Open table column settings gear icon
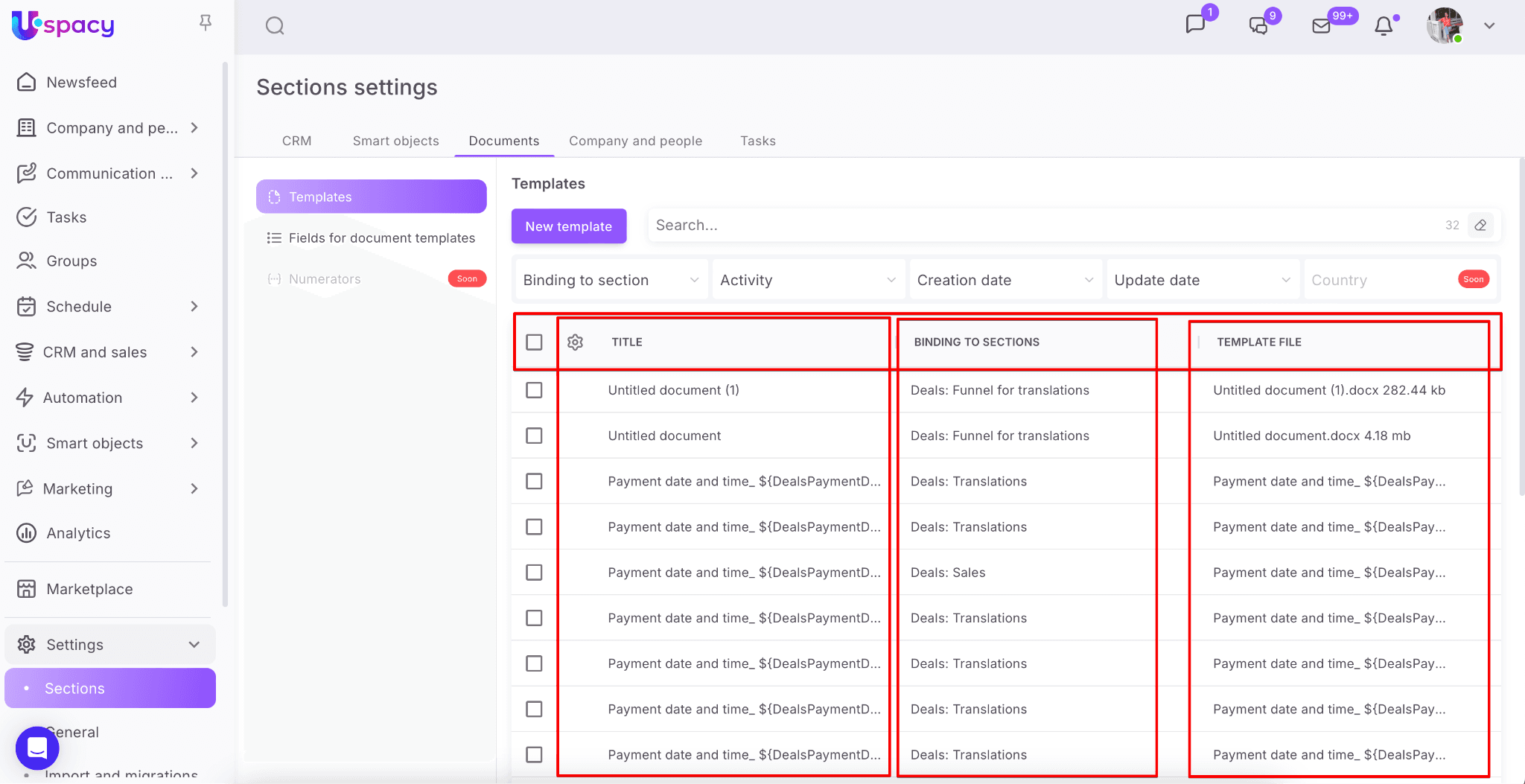Screen dimensions: 1525x784 [x=575, y=342]
